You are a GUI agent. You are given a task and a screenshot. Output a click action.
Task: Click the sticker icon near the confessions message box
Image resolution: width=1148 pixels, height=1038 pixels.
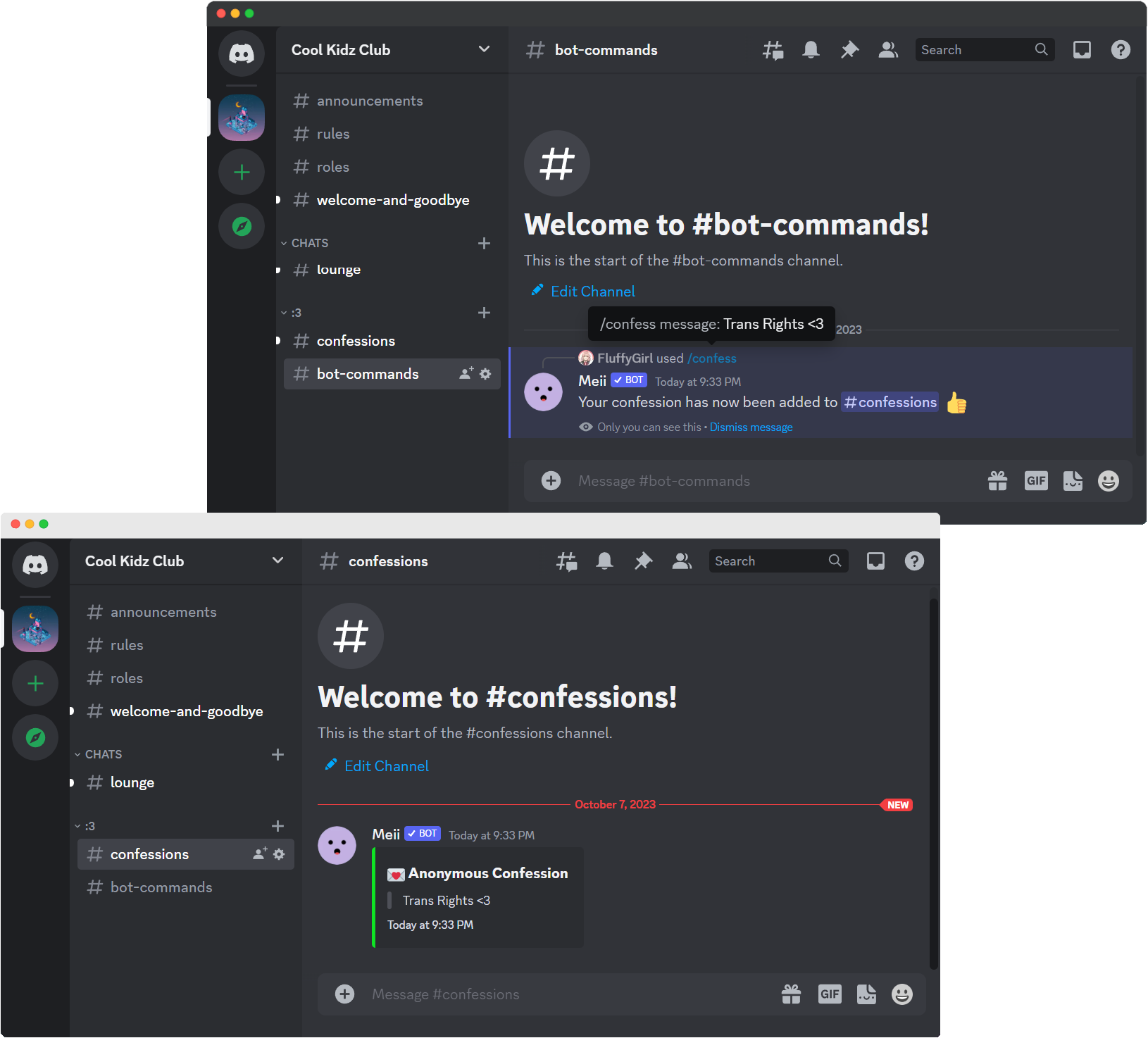point(866,994)
